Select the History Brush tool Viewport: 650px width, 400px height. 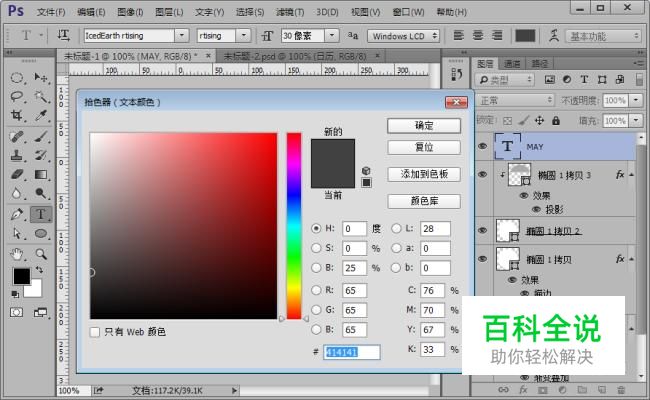tap(41, 155)
